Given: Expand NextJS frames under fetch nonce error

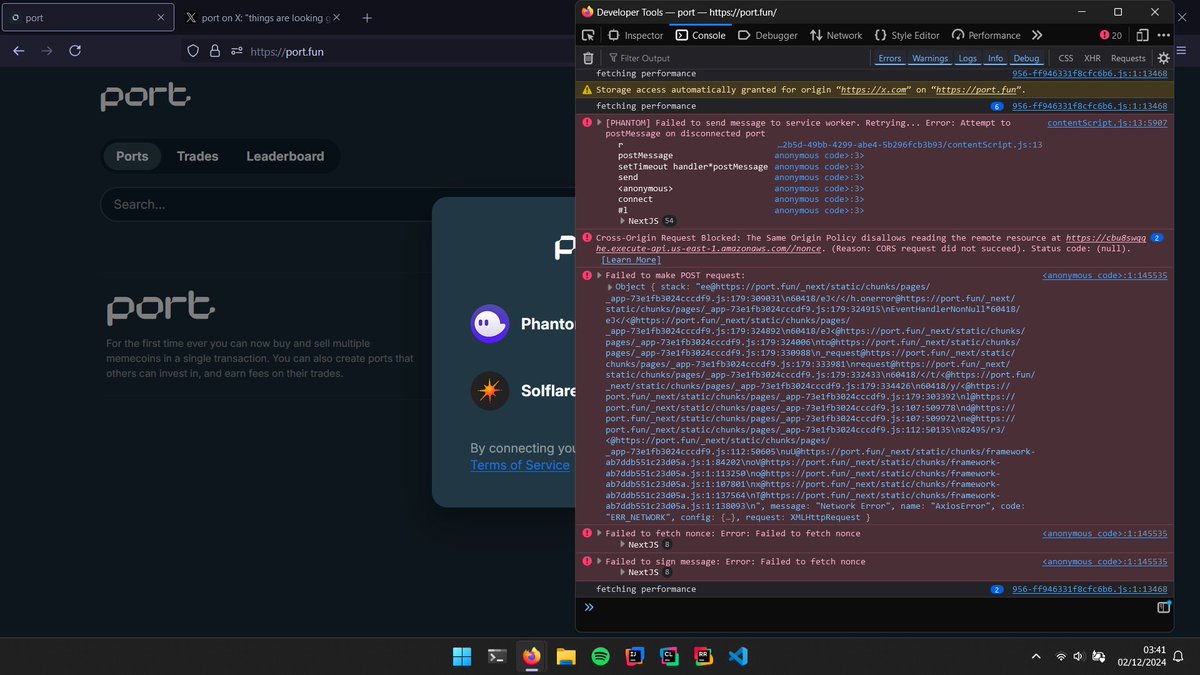Looking at the screenshot, I should 623,544.
